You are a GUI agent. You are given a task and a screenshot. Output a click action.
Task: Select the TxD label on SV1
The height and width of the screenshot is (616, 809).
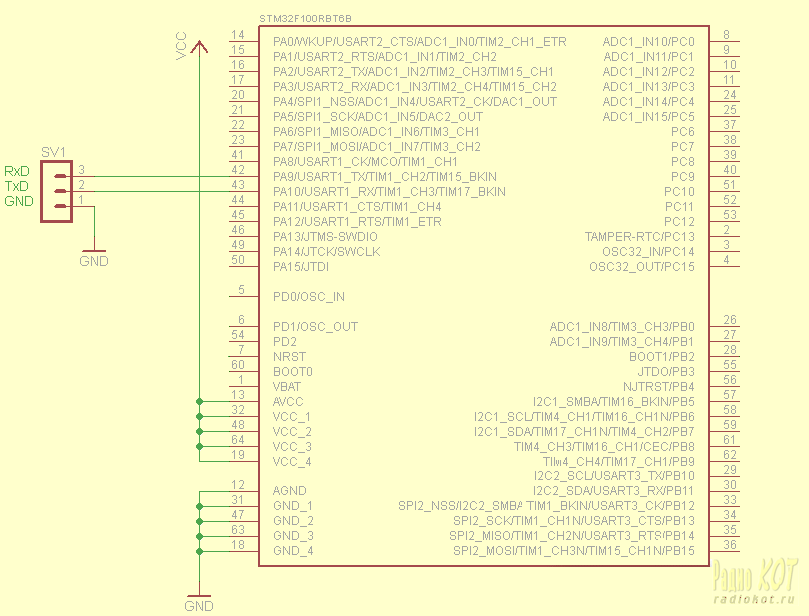[17, 186]
